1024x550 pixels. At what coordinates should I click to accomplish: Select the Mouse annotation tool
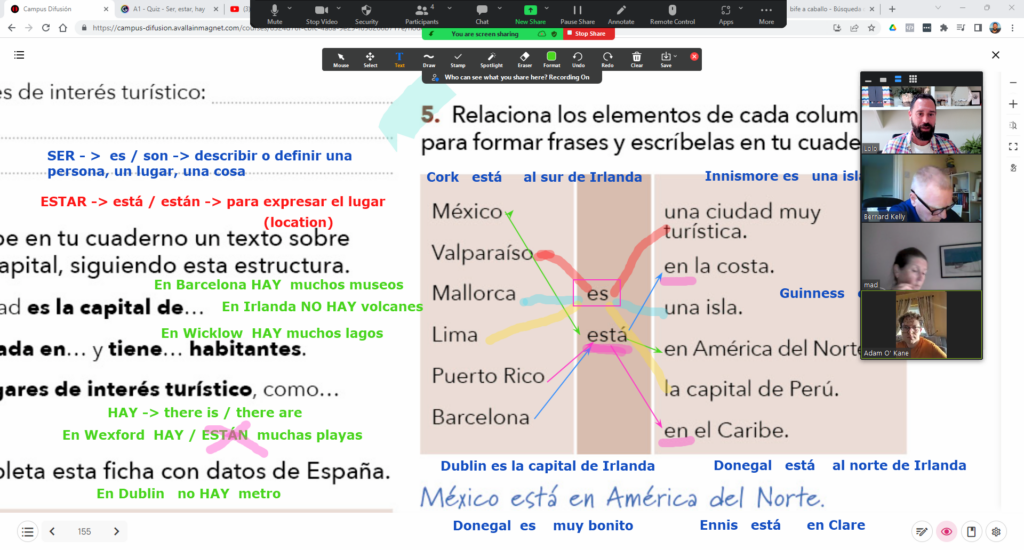coord(341,59)
